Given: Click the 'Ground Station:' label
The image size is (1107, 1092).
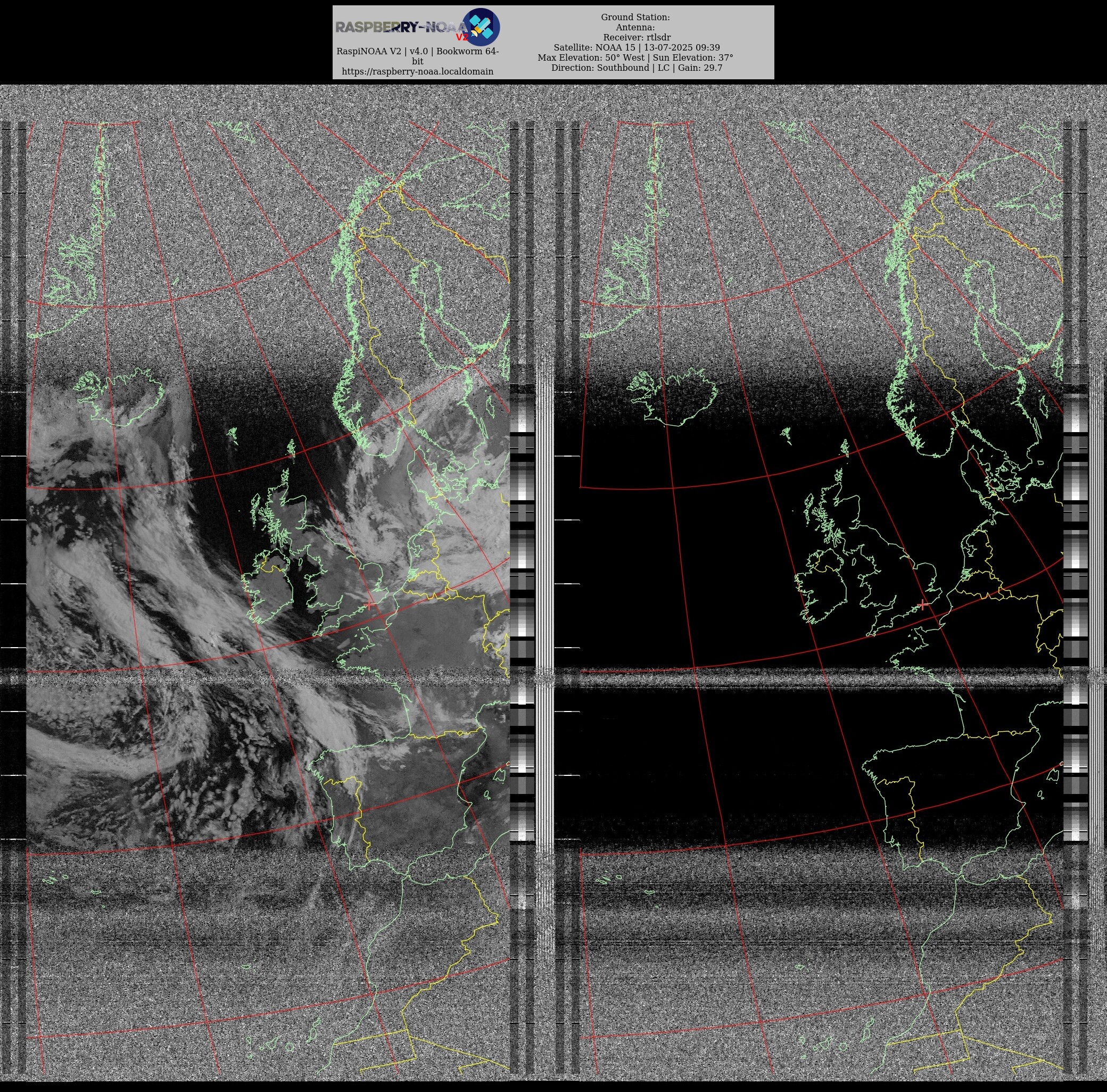Looking at the screenshot, I should click(x=635, y=17).
